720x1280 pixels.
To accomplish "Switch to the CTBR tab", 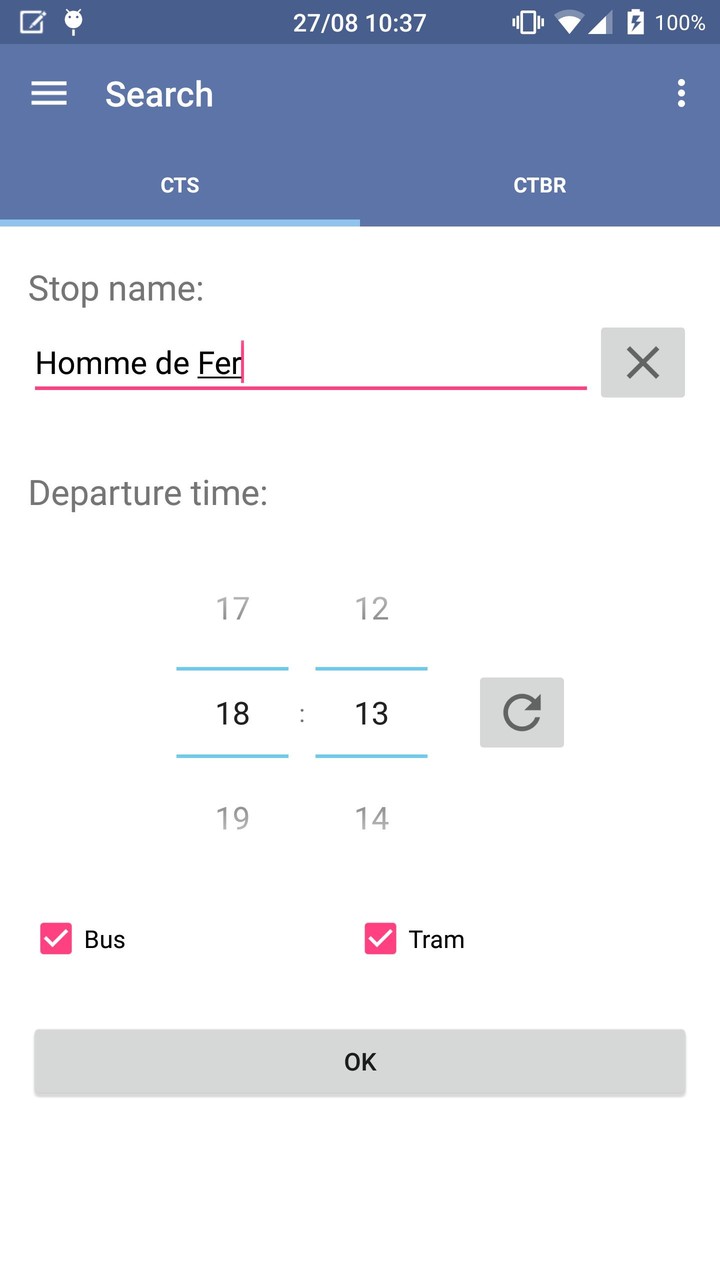I will click(x=540, y=185).
